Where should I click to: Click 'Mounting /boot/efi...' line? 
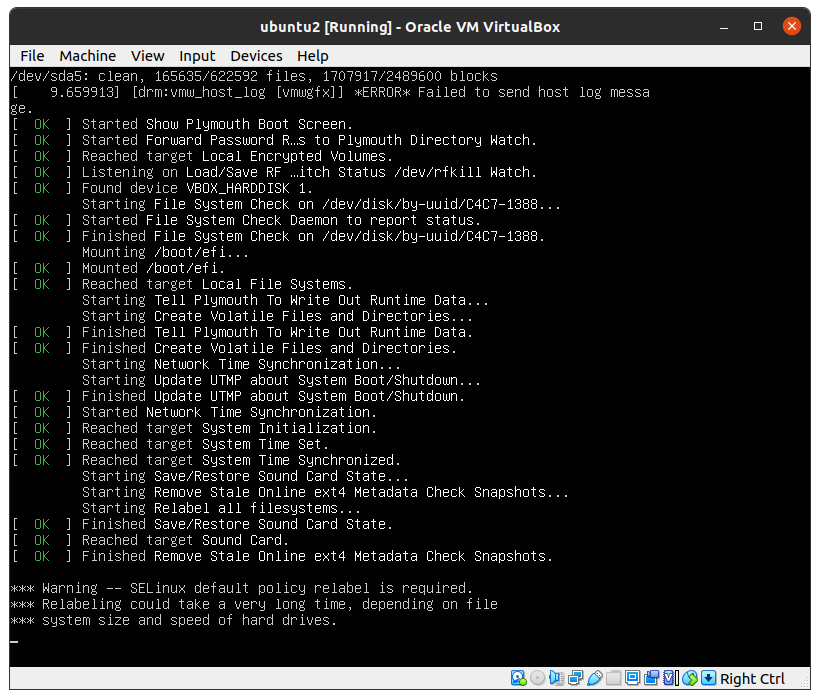coord(165,253)
